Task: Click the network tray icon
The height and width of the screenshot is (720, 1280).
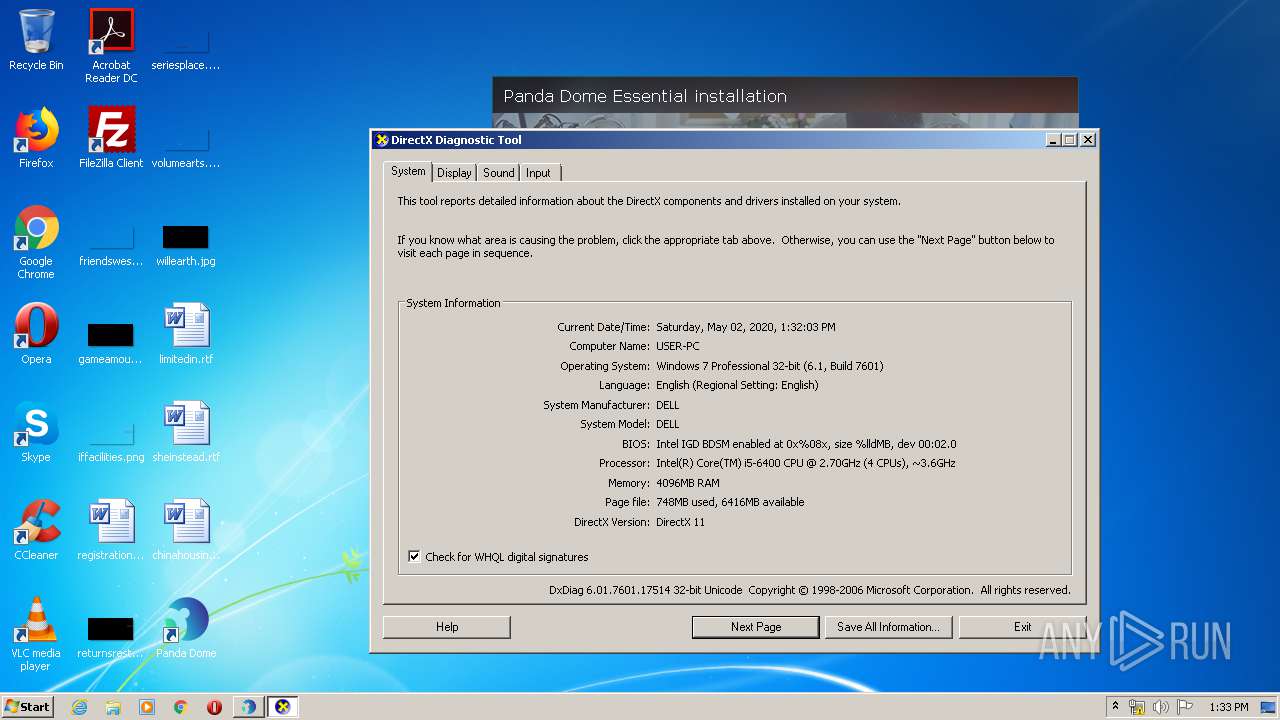Action: [x=1137, y=707]
